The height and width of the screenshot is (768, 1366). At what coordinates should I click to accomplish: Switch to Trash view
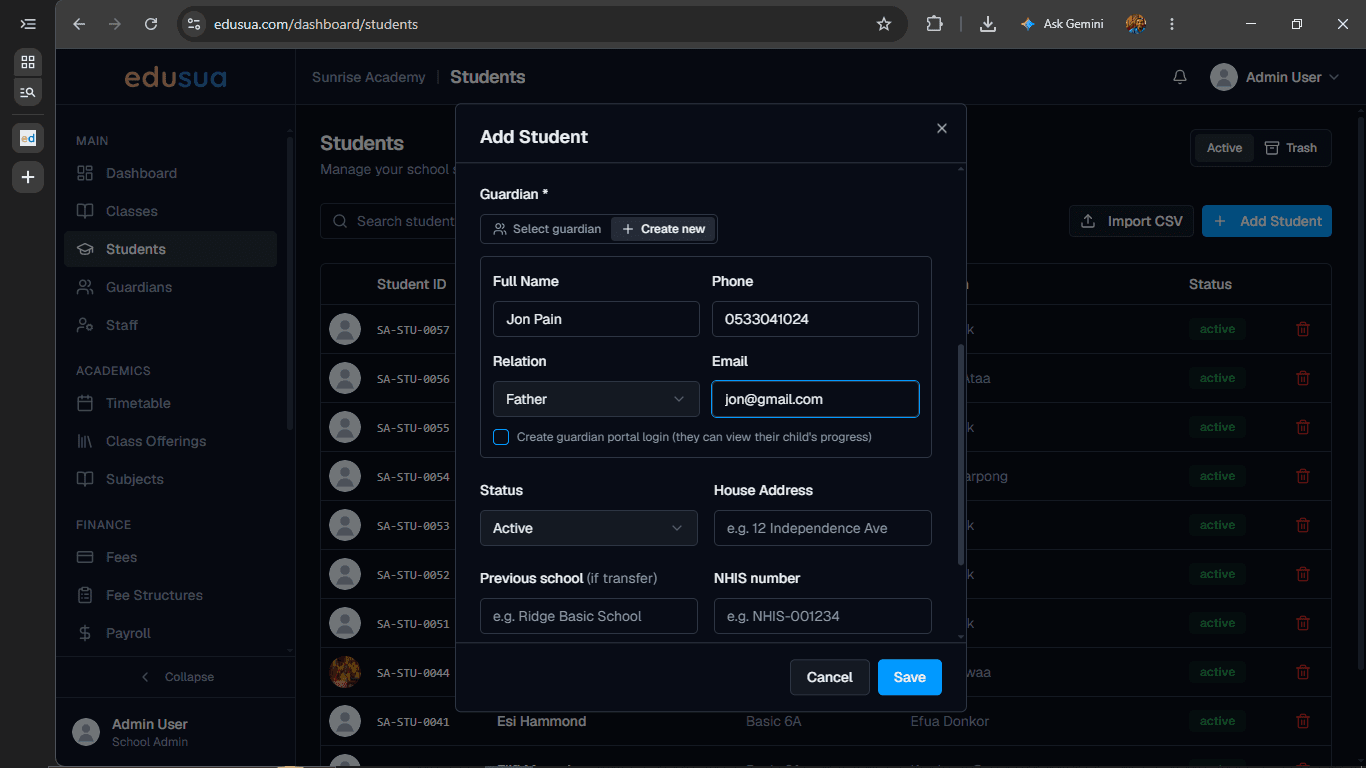click(x=1291, y=148)
